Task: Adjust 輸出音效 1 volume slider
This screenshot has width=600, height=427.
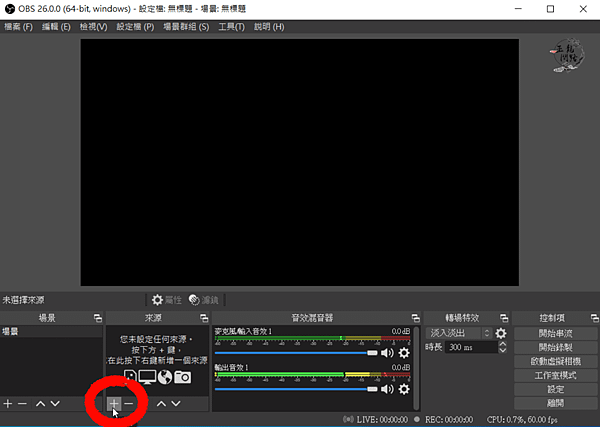Action: [x=296, y=389]
